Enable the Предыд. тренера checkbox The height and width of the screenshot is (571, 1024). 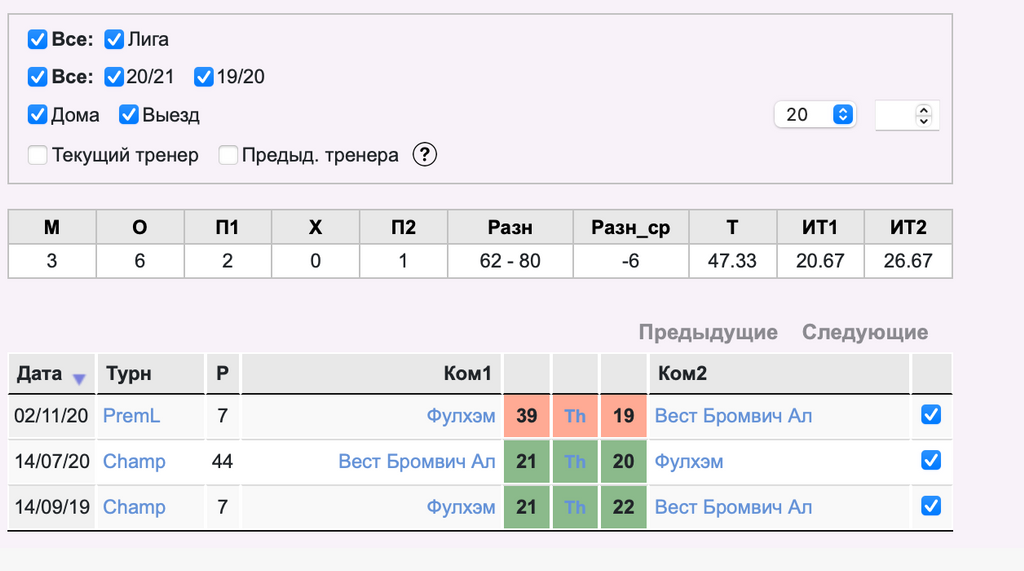228,155
